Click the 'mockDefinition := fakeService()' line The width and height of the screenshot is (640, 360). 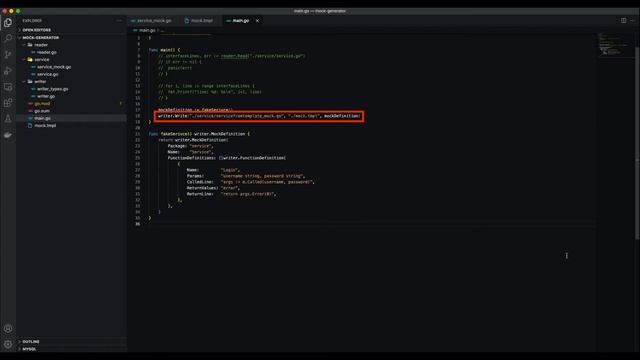point(195,110)
